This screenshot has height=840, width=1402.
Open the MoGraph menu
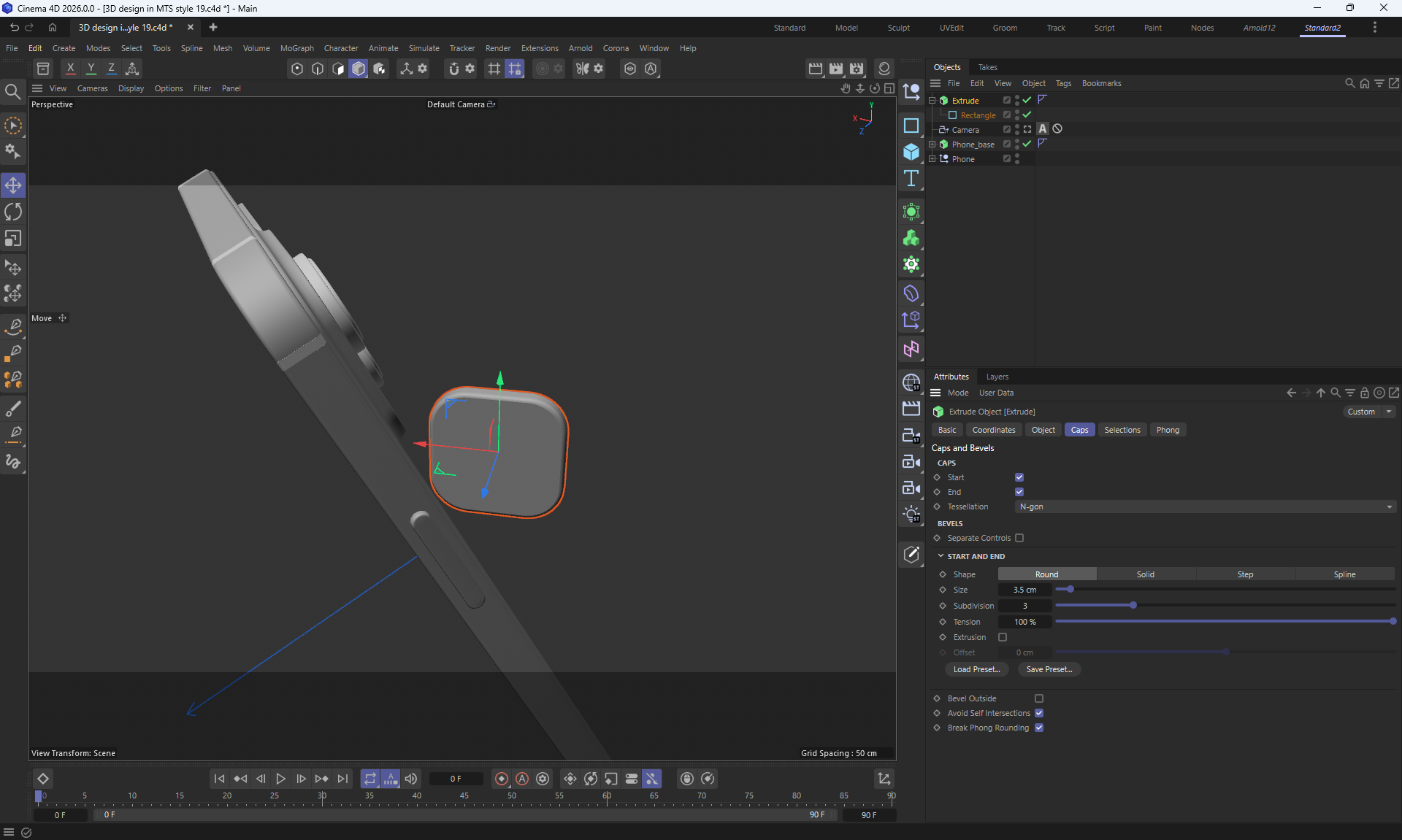[x=296, y=48]
